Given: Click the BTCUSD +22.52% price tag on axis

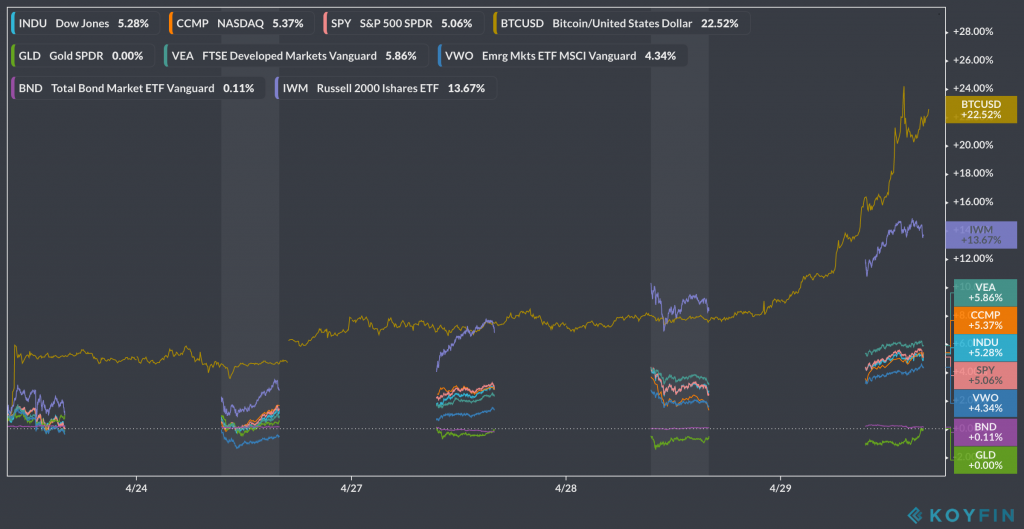Looking at the screenshot, I should (980, 109).
